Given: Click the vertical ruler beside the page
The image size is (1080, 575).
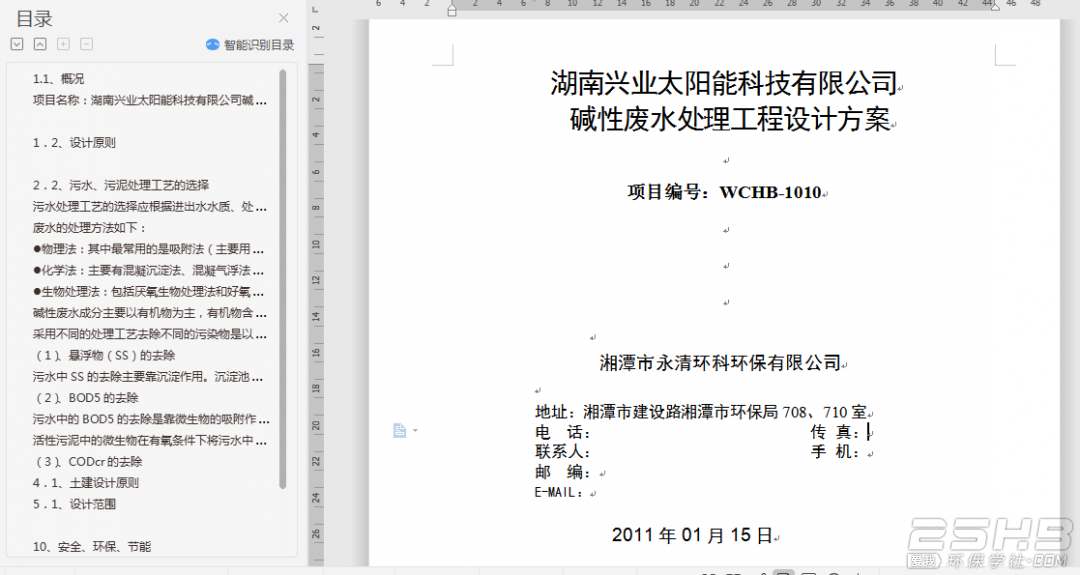Looking at the screenshot, I should coord(316,293).
